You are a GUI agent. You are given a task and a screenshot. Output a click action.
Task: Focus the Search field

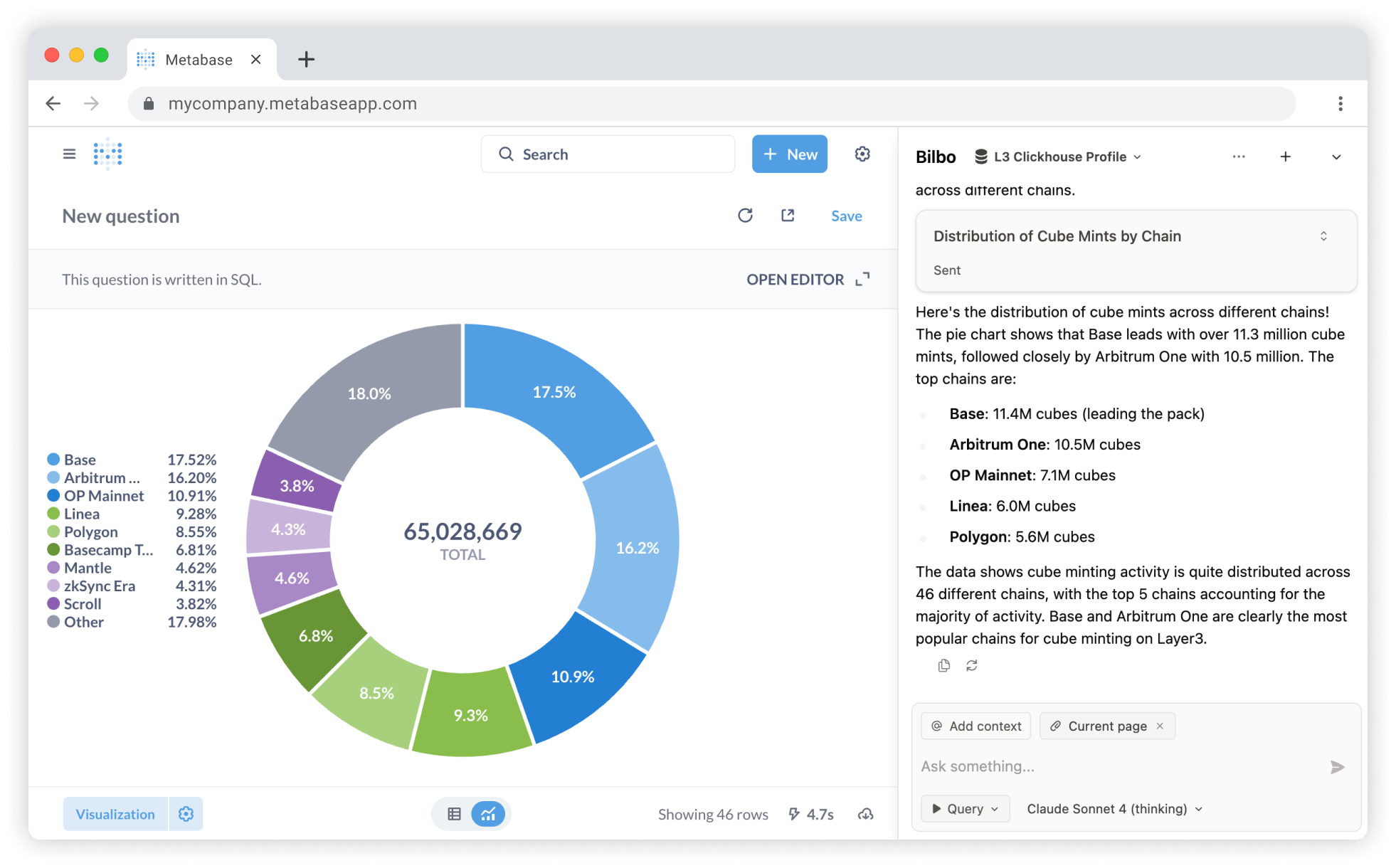(x=608, y=154)
